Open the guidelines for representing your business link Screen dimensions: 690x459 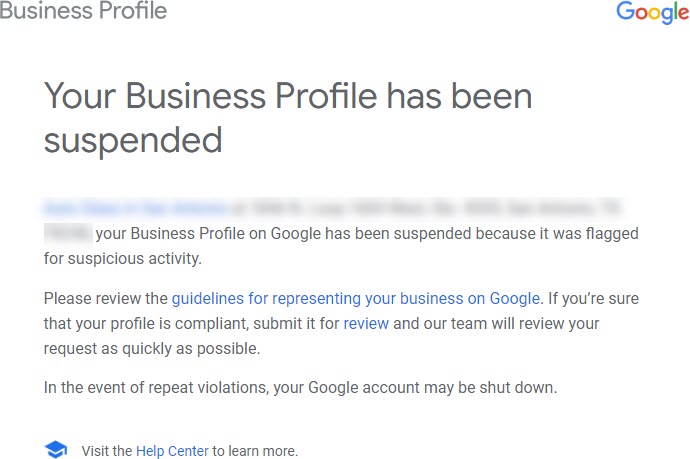click(x=356, y=298)
